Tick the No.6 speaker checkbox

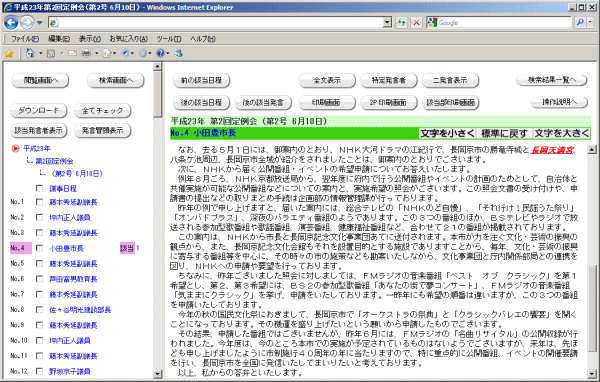(39, 279)
